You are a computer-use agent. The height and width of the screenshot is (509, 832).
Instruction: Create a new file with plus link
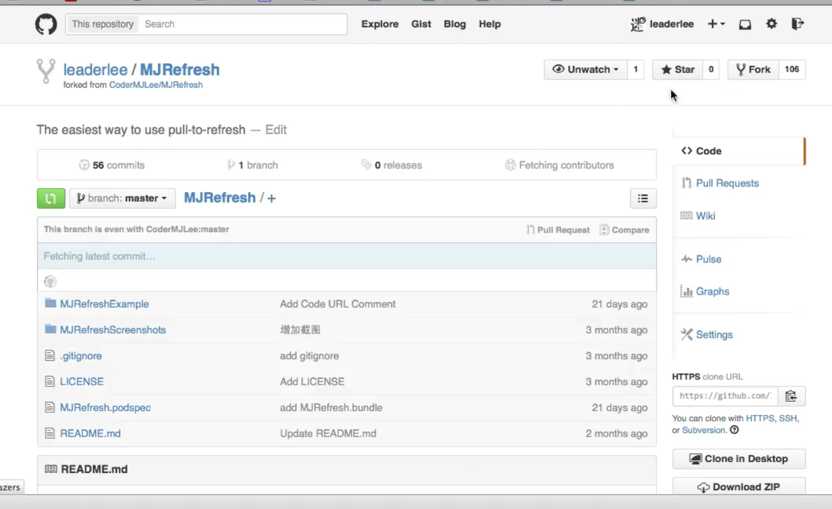click(x=272, y=199)
